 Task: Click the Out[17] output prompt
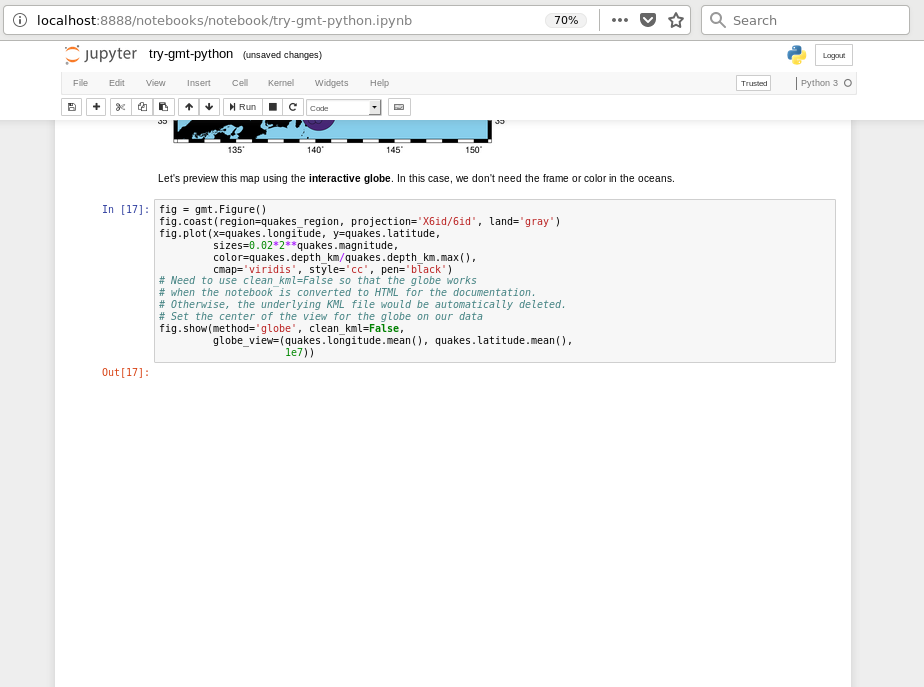[126, 372]
